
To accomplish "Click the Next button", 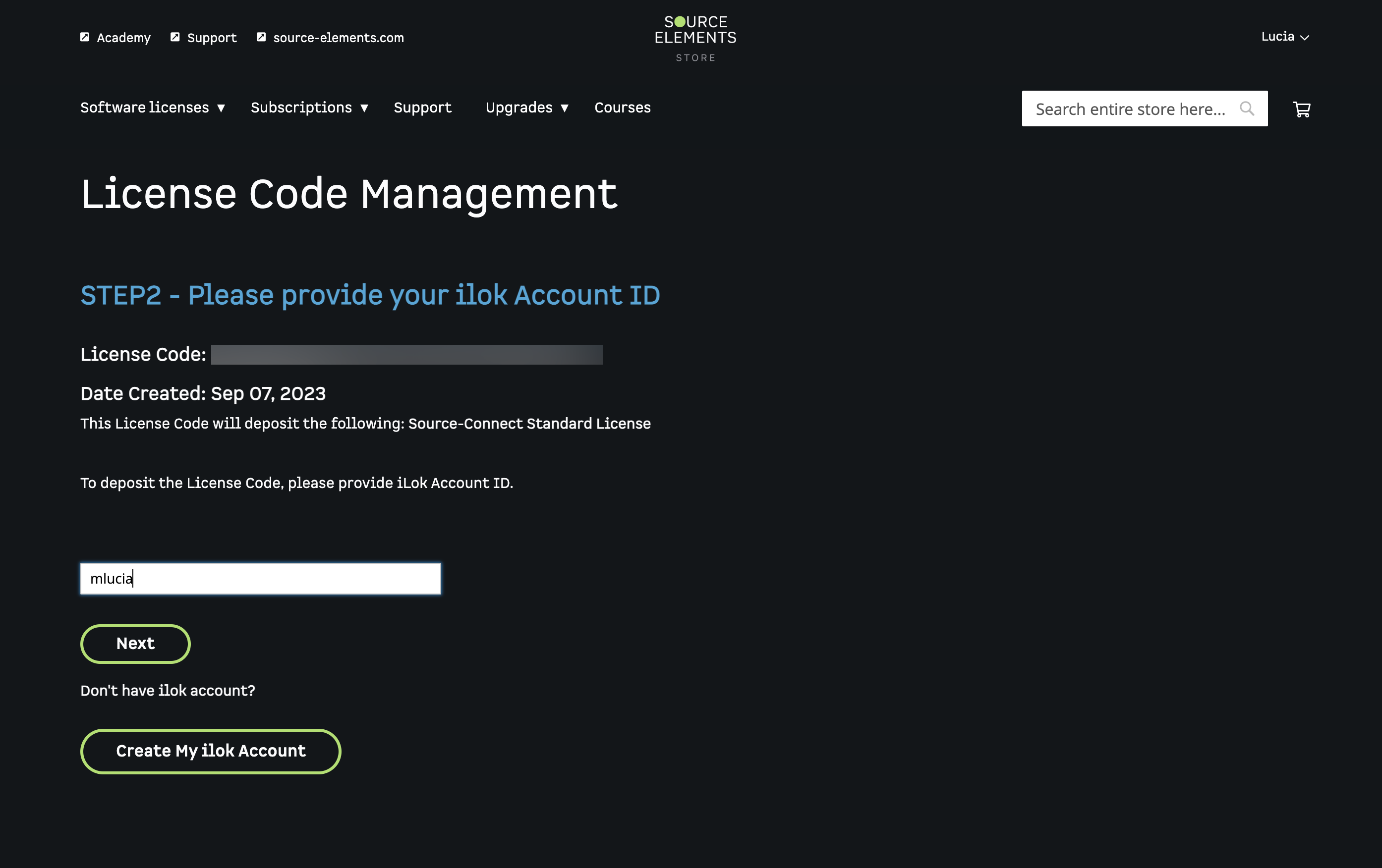I will click(135, 644).
